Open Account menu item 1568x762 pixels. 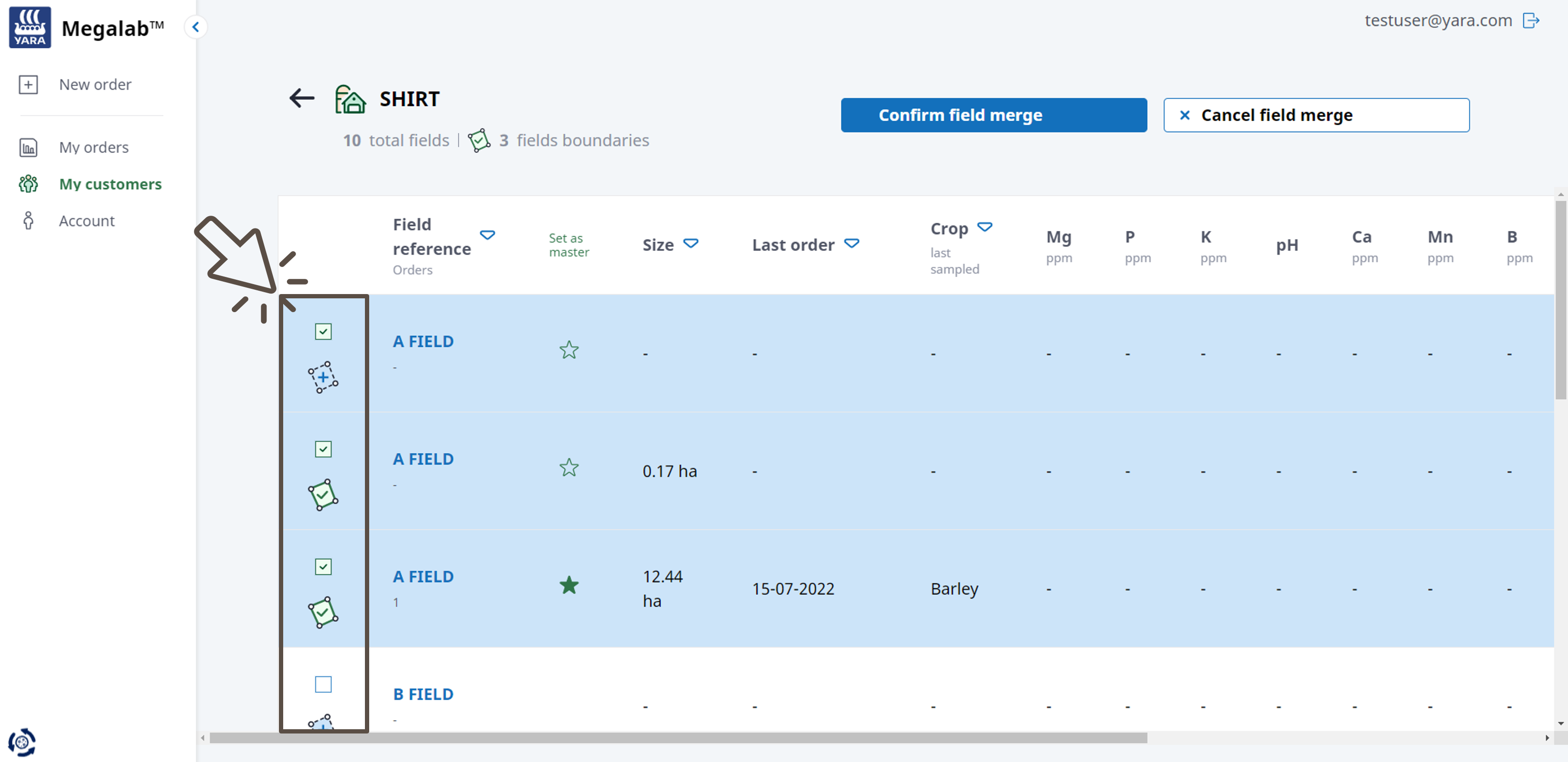86,221
